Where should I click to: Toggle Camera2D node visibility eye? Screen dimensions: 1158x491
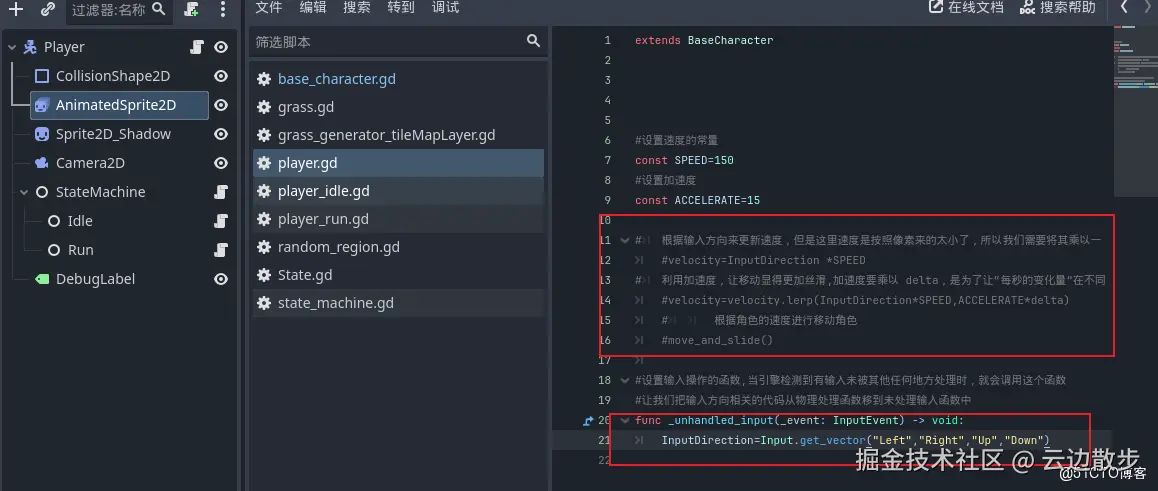pyautogui.click(x=221, y=163)
